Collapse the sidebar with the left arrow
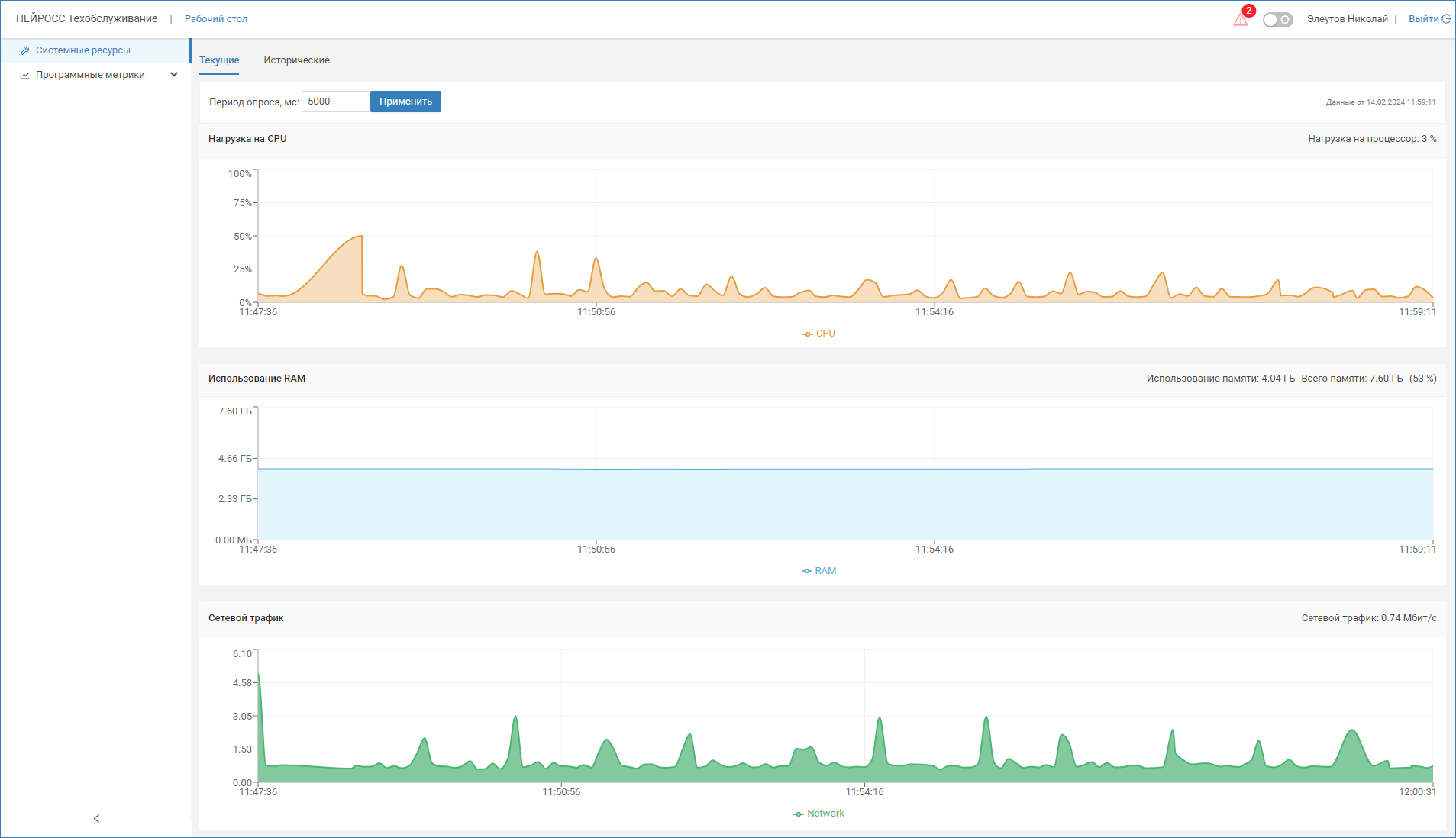1456x838 pixels. pos(96,818)
